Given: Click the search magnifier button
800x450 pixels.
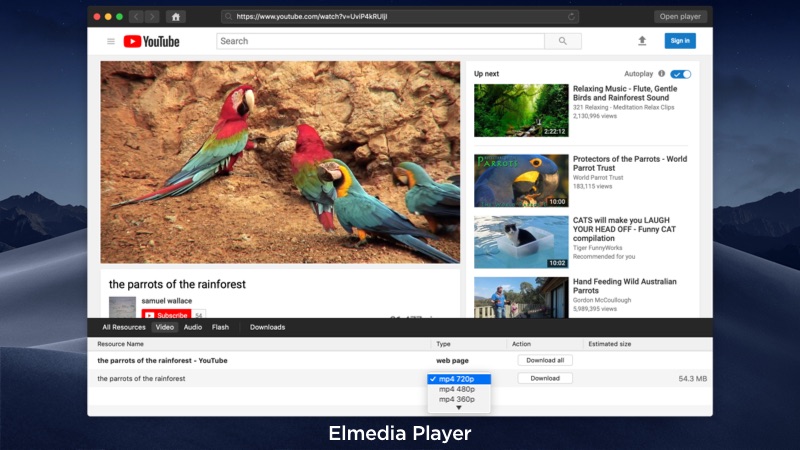Looking at the screenshot, I should pyautogui.click(x=563, y=41).
